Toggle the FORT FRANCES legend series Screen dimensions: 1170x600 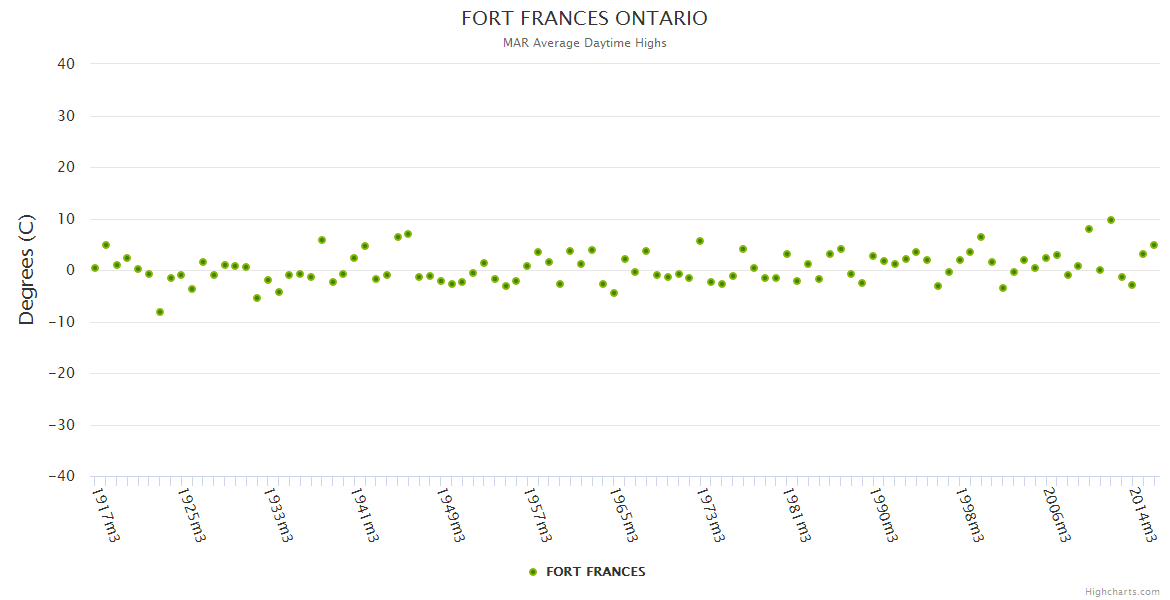tap(595, 572)
